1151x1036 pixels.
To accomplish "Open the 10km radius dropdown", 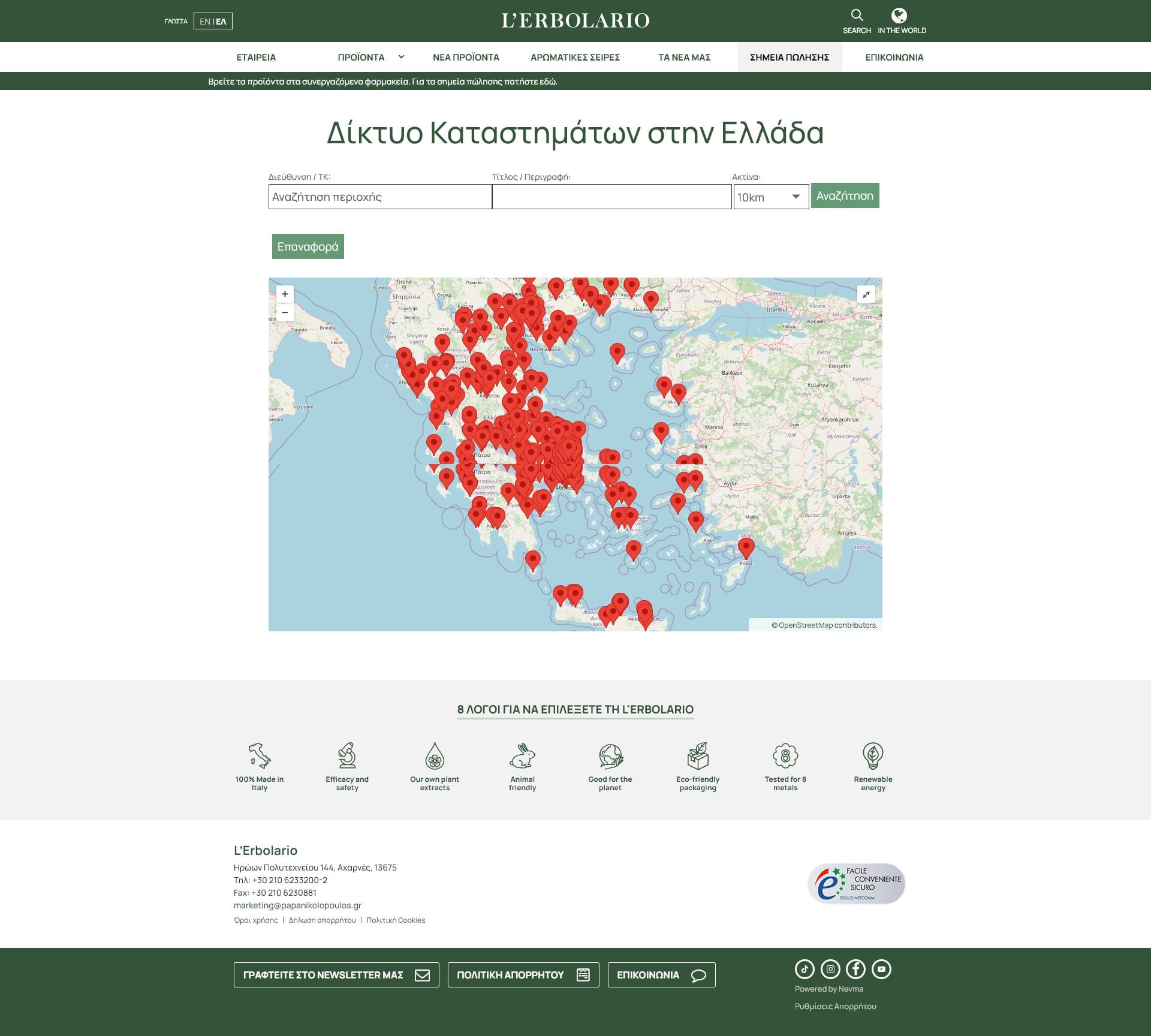I will pos(770,197).
